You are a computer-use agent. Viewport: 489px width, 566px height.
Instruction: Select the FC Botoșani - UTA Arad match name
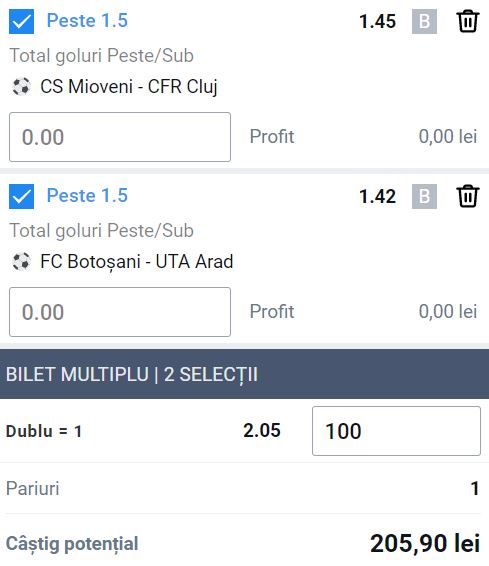(x=137, y=261)
